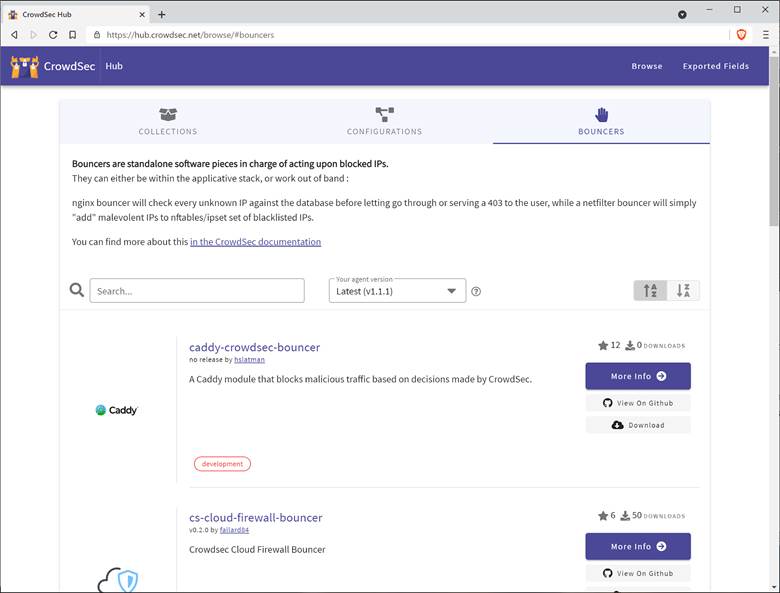Click the caddy module description text
This screenshot has height=593, width=780.
click(360, 379)
